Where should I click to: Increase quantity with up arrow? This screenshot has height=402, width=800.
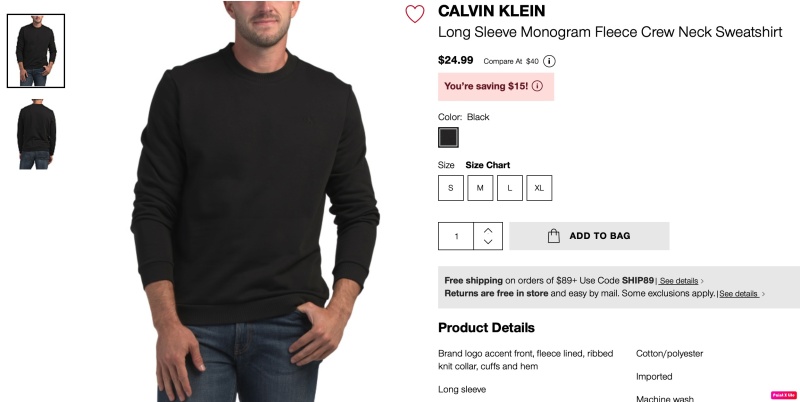pos(488,230)
